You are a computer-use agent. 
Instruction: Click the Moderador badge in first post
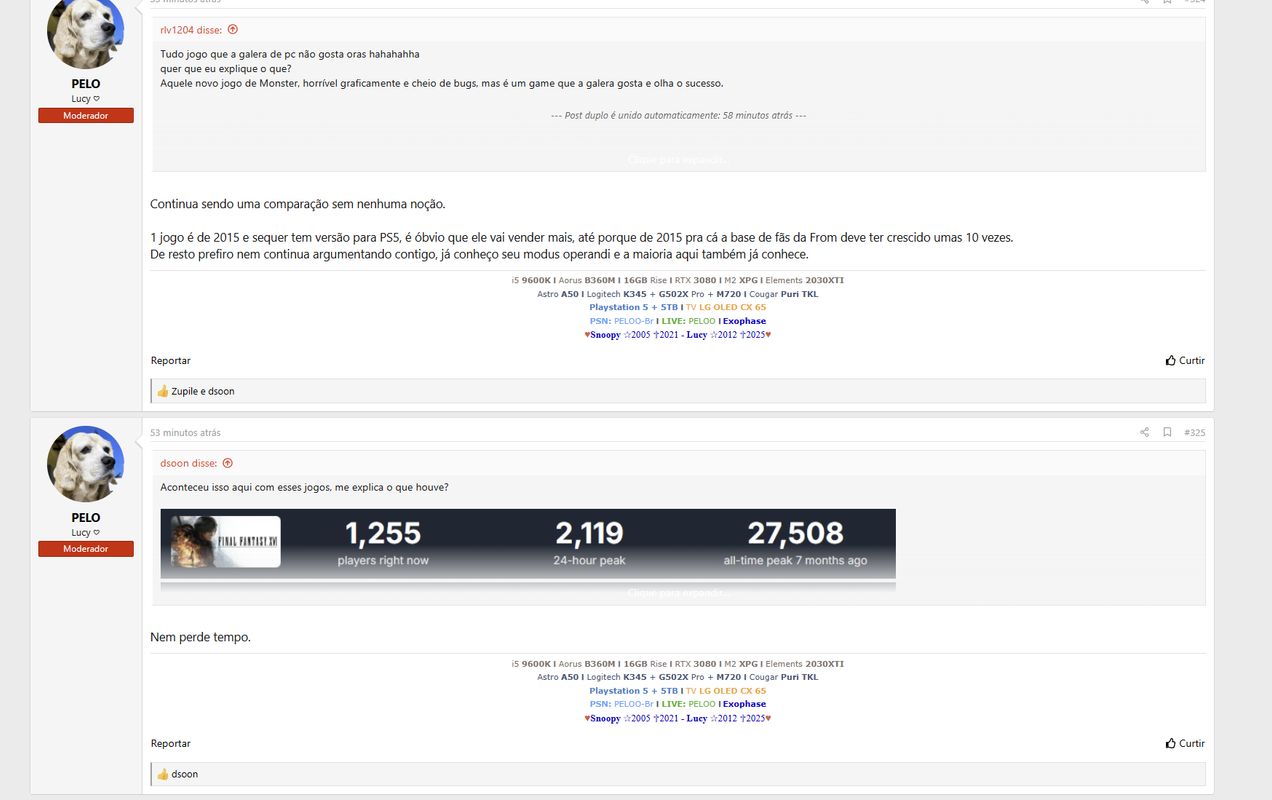[x=86, y=116]
